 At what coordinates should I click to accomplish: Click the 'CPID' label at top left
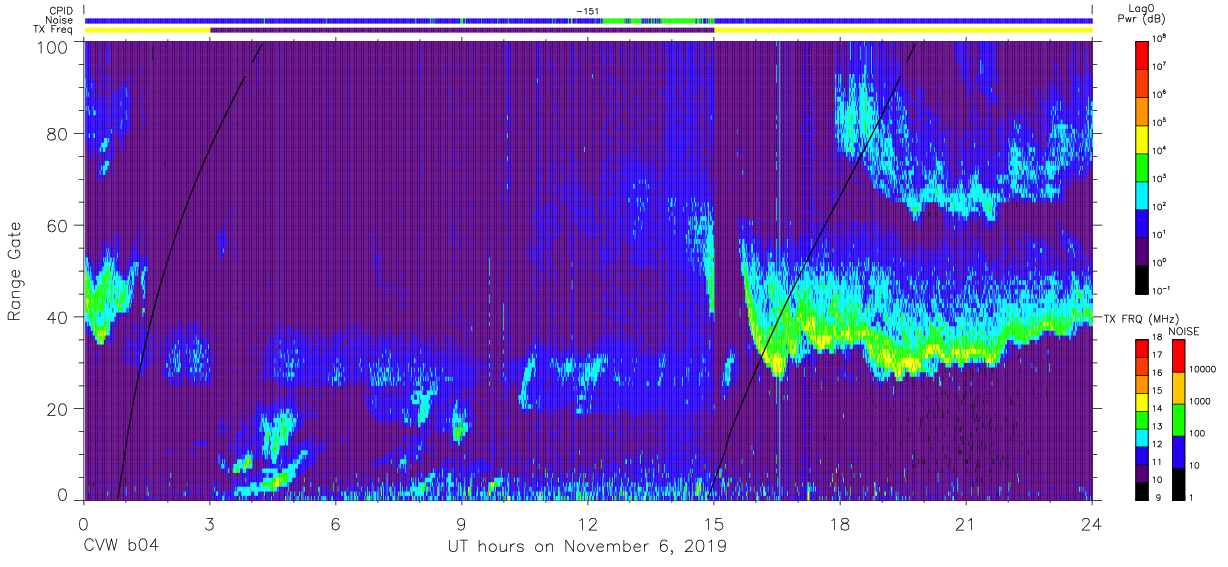pos(60,10)
